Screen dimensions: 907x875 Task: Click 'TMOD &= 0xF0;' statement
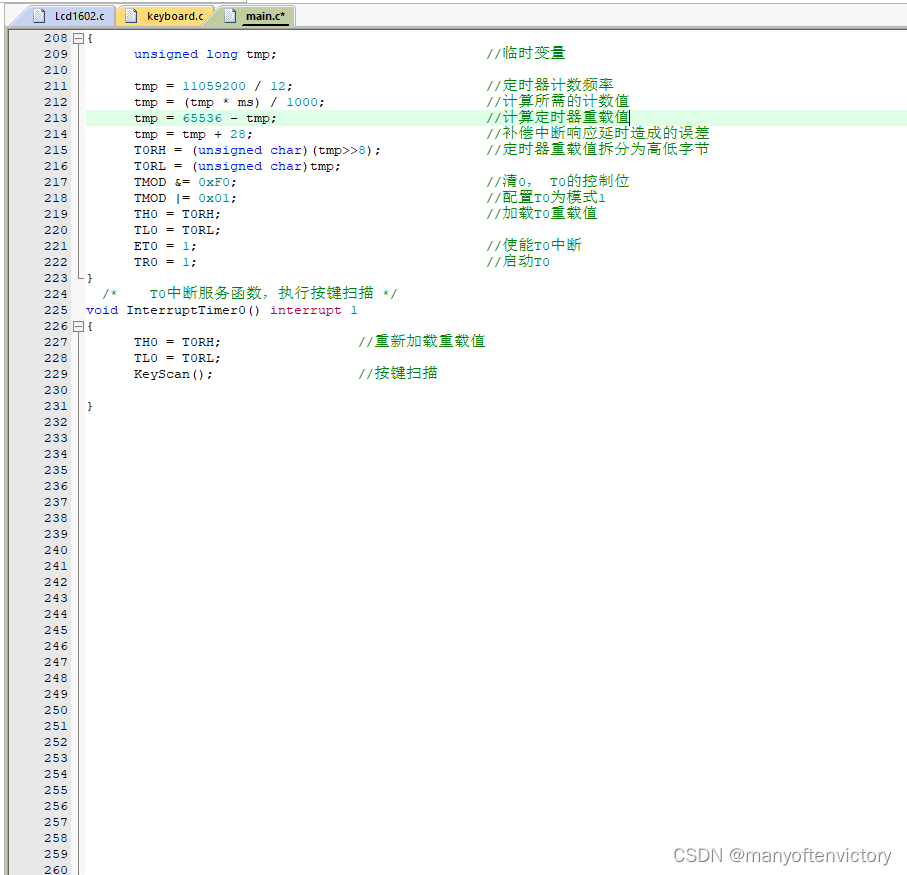point(185,182)
